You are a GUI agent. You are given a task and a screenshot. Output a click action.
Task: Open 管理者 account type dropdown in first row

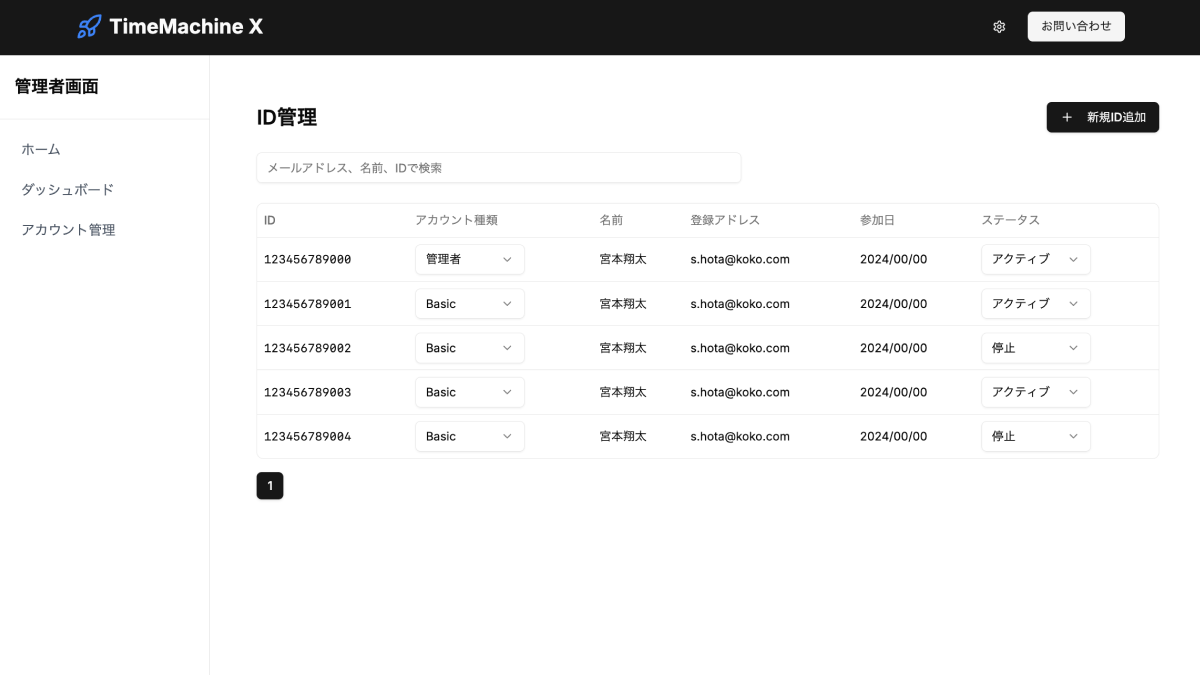tap(469, 259)
